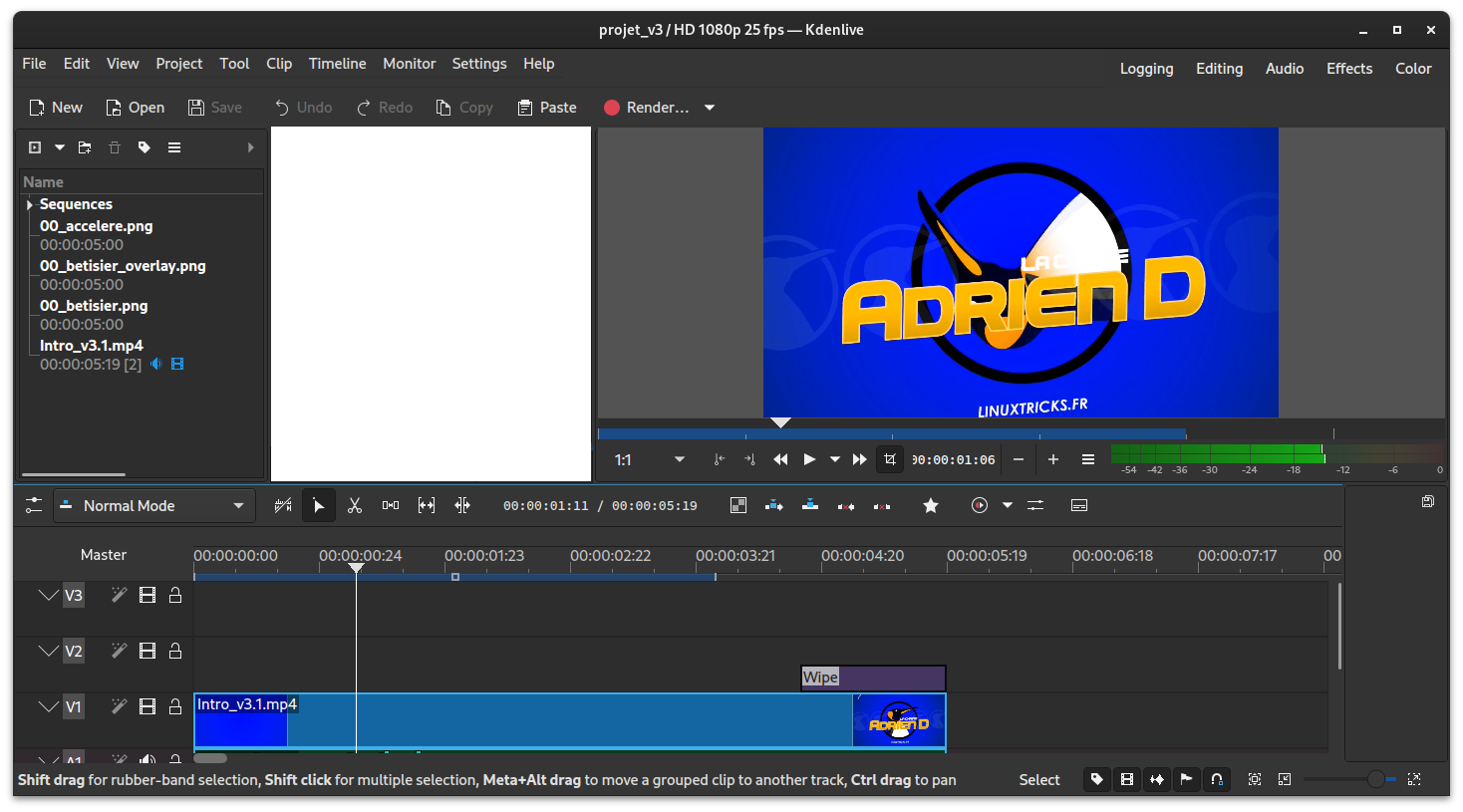
Task: Open the Render dropdown arrow
Action: point(710,108)
